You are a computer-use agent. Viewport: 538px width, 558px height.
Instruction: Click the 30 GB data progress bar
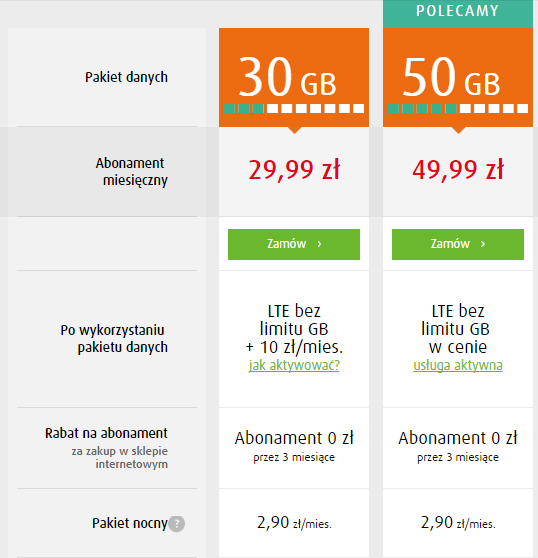294,109
